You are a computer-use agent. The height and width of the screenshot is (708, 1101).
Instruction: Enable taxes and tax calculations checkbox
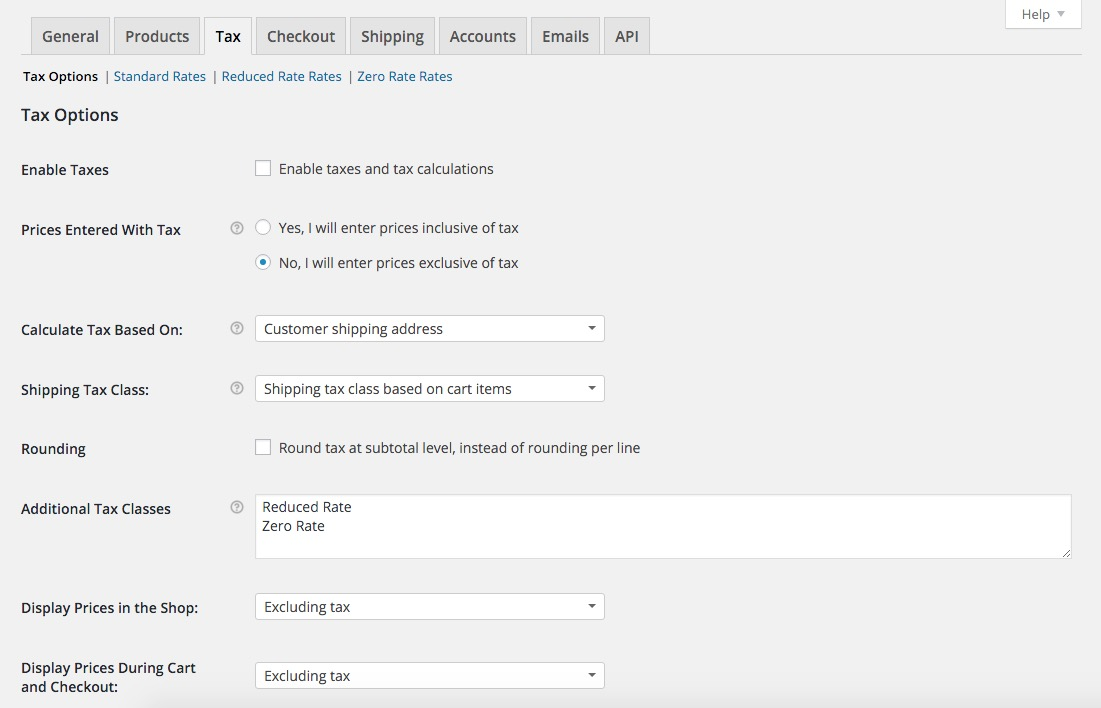(263, 169)
